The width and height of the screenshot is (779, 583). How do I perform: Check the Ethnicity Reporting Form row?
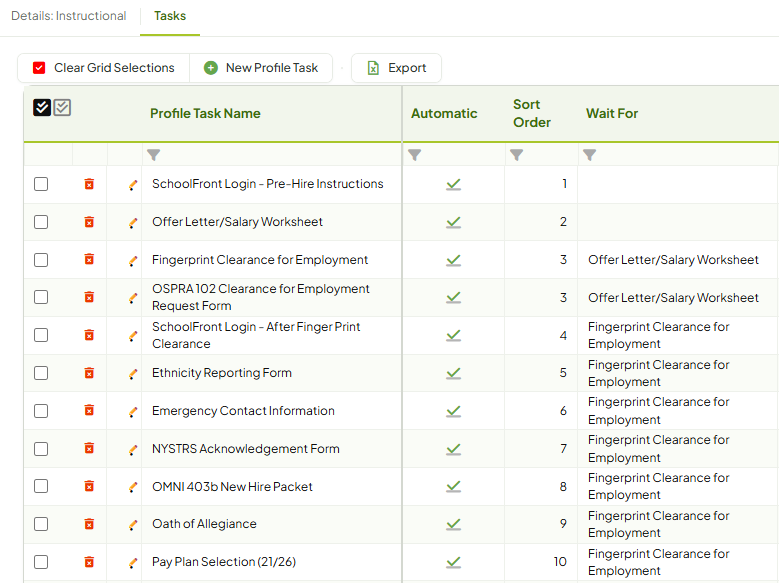(x=41, y=373)
